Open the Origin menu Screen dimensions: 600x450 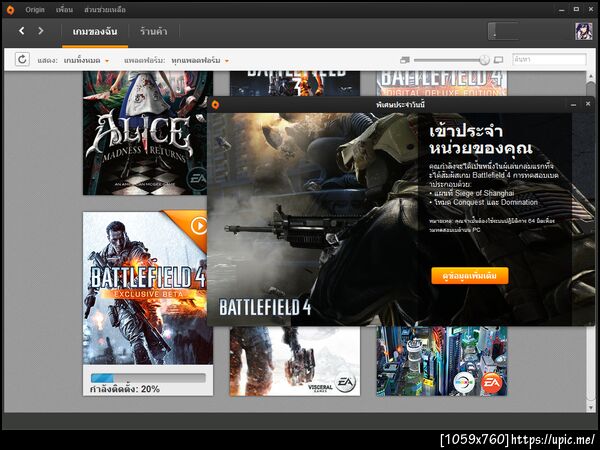click(x=35, y=10)
